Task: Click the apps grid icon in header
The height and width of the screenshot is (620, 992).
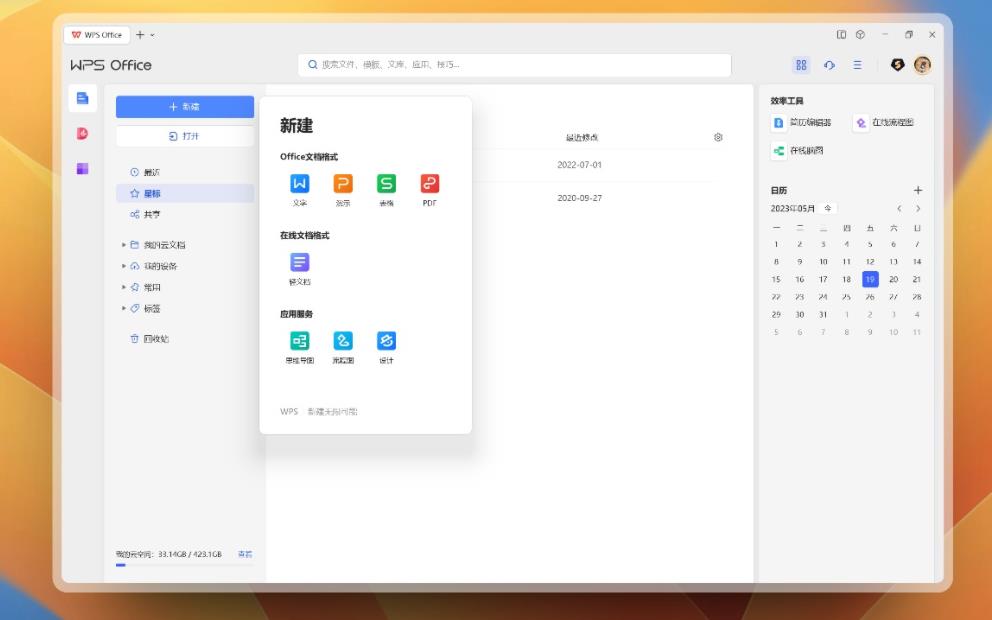Action: click(x=801, y=65)
